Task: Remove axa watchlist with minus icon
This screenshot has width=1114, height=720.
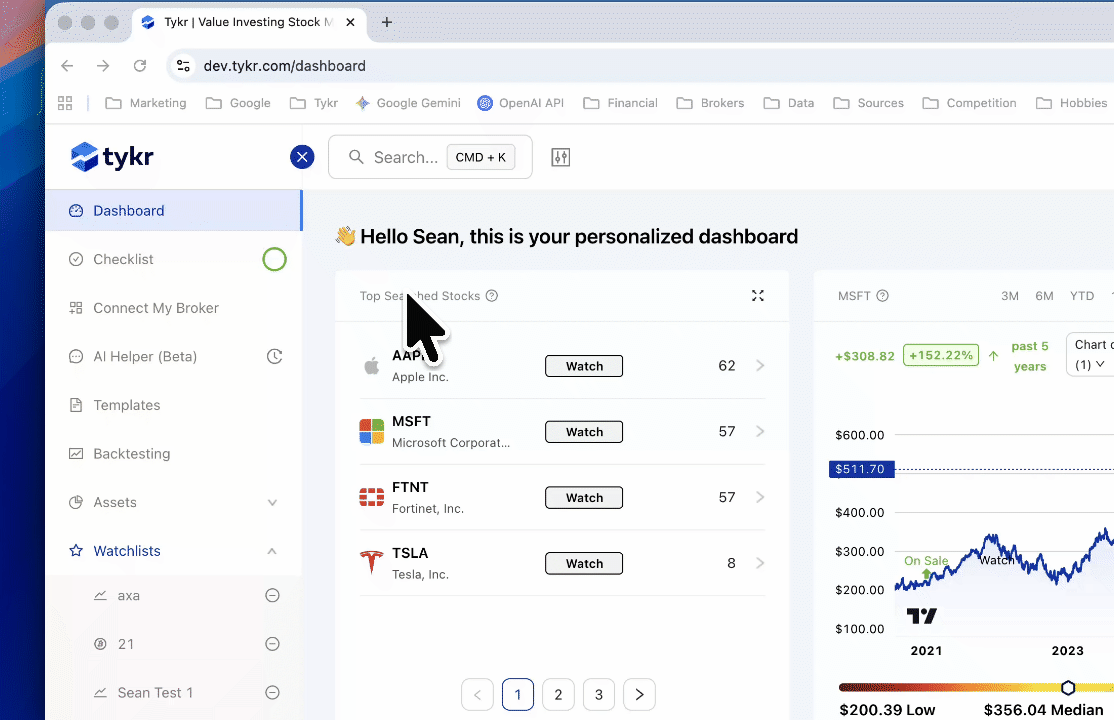Action: pyautogui.click(x=272, y=596)
